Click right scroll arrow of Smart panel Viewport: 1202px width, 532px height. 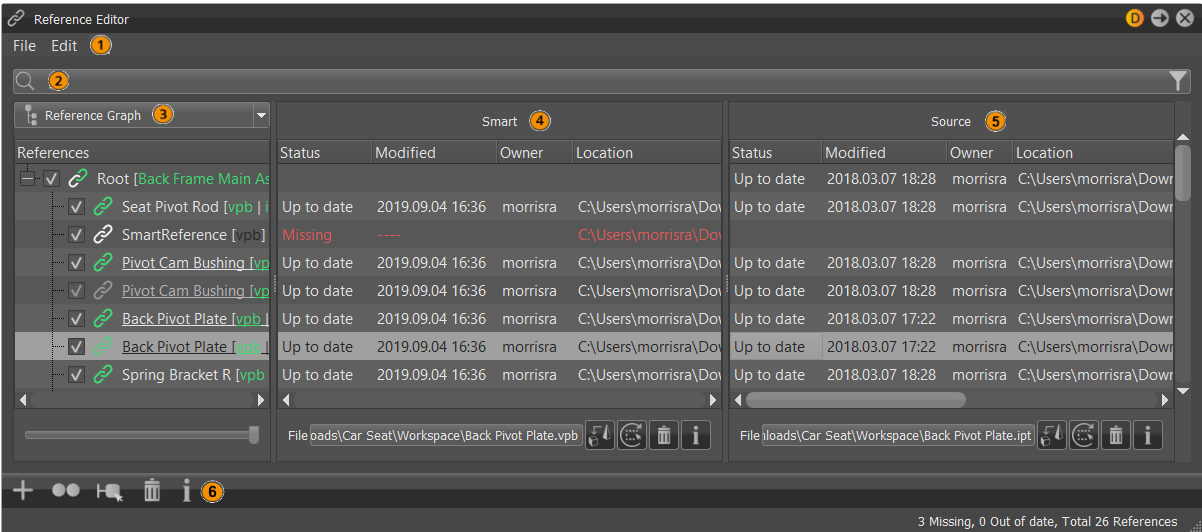[713, 399]
